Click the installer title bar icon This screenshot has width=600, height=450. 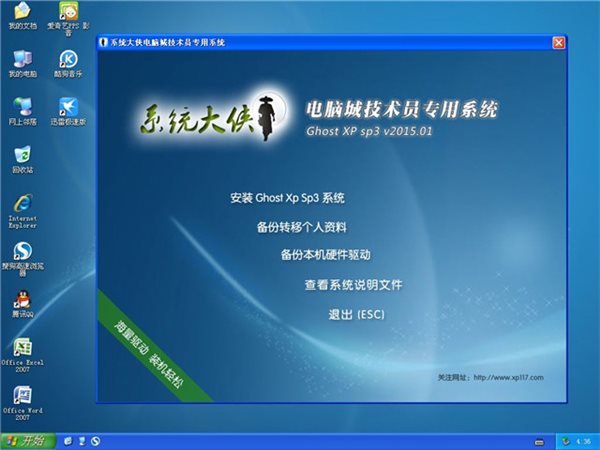point(103,42)
